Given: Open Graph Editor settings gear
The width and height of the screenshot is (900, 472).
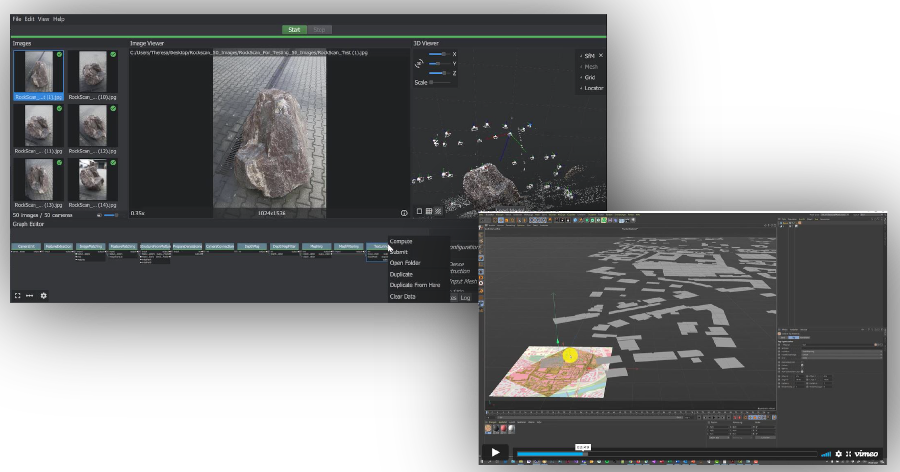Looking at the screenshot, I should pyautogui.click(x=43, y=296).
